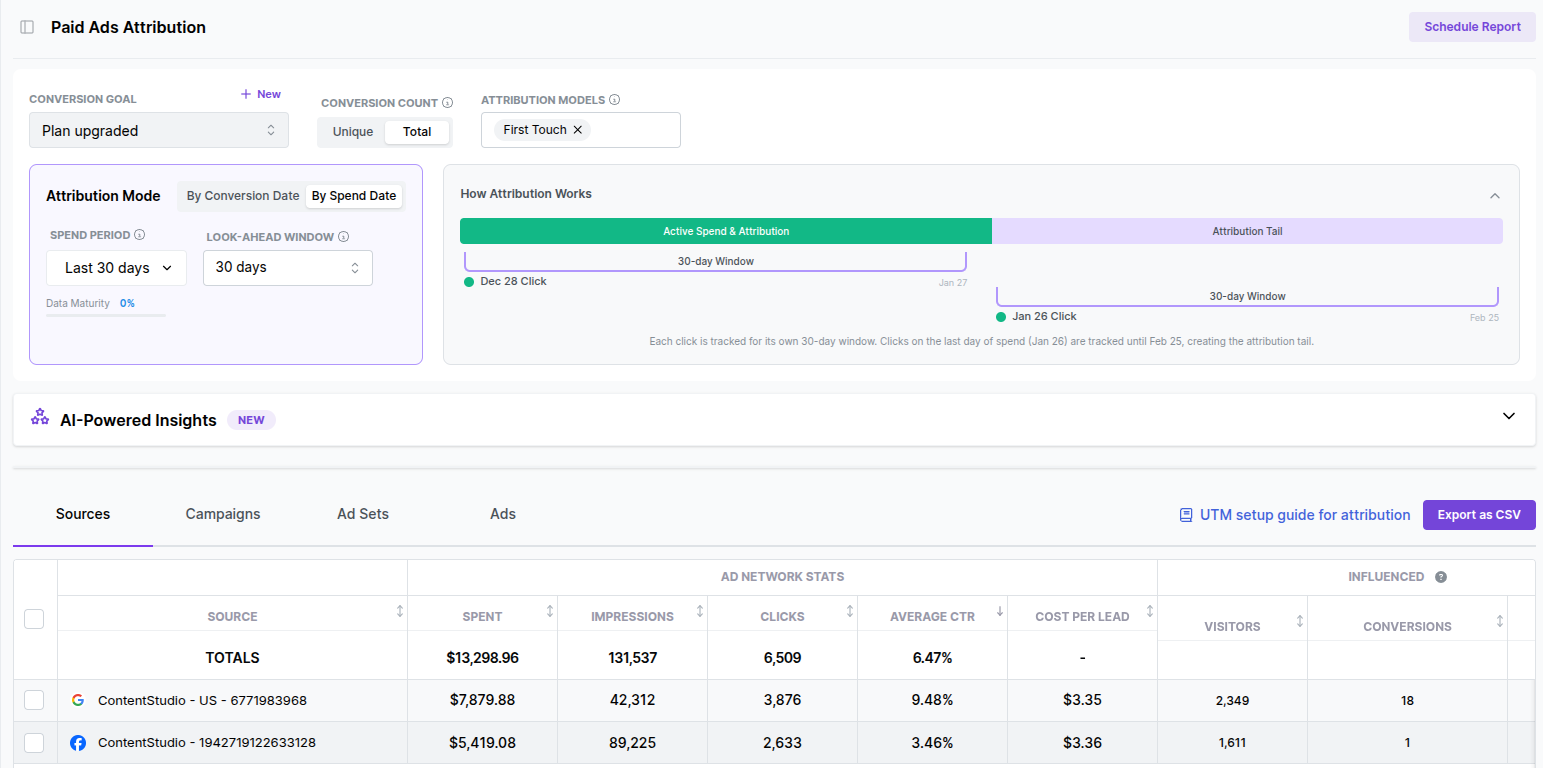Remove the First Touch model tag
Viewport: 1543px width, 768px height.
point(578,130)
